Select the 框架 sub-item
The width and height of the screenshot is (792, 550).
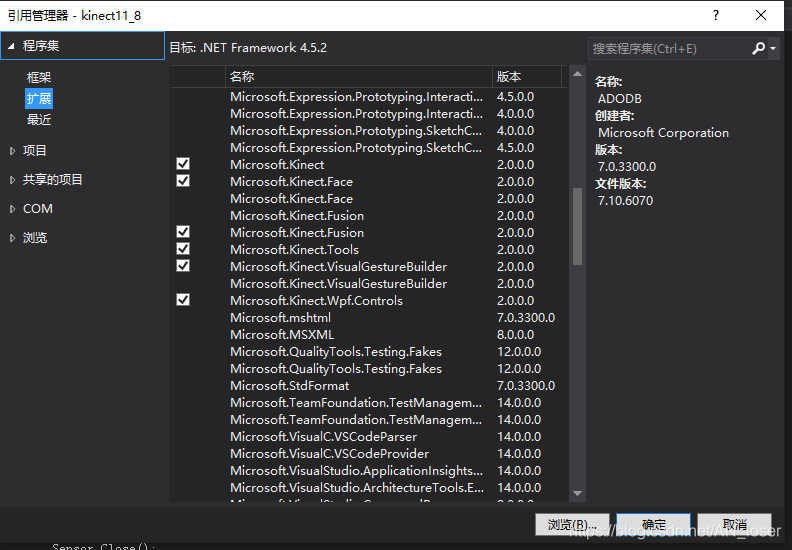39,77
